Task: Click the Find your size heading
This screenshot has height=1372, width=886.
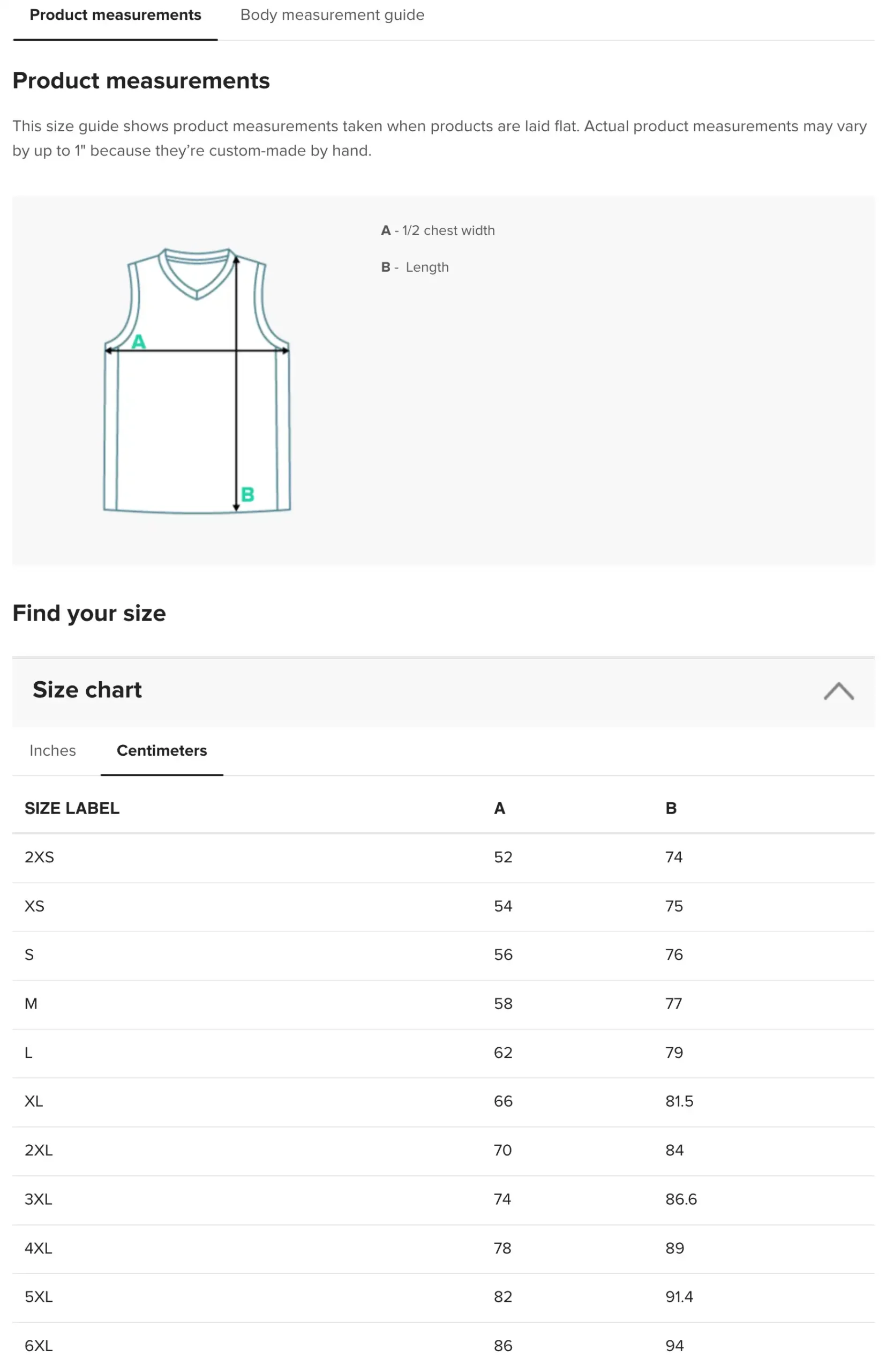Action: pos(89,613)
